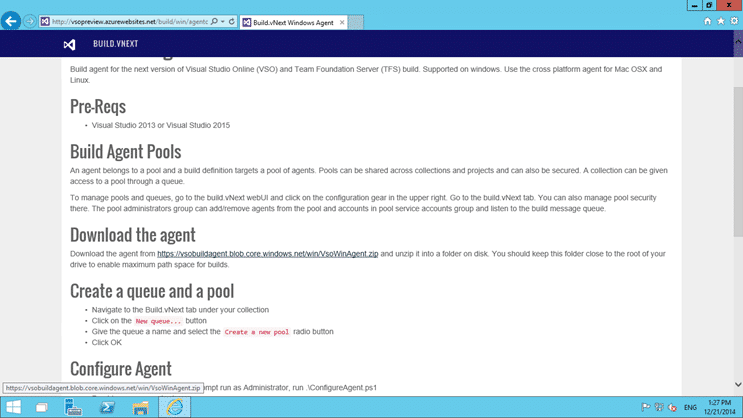Click the browser forward arrow button

coord(29,22)
